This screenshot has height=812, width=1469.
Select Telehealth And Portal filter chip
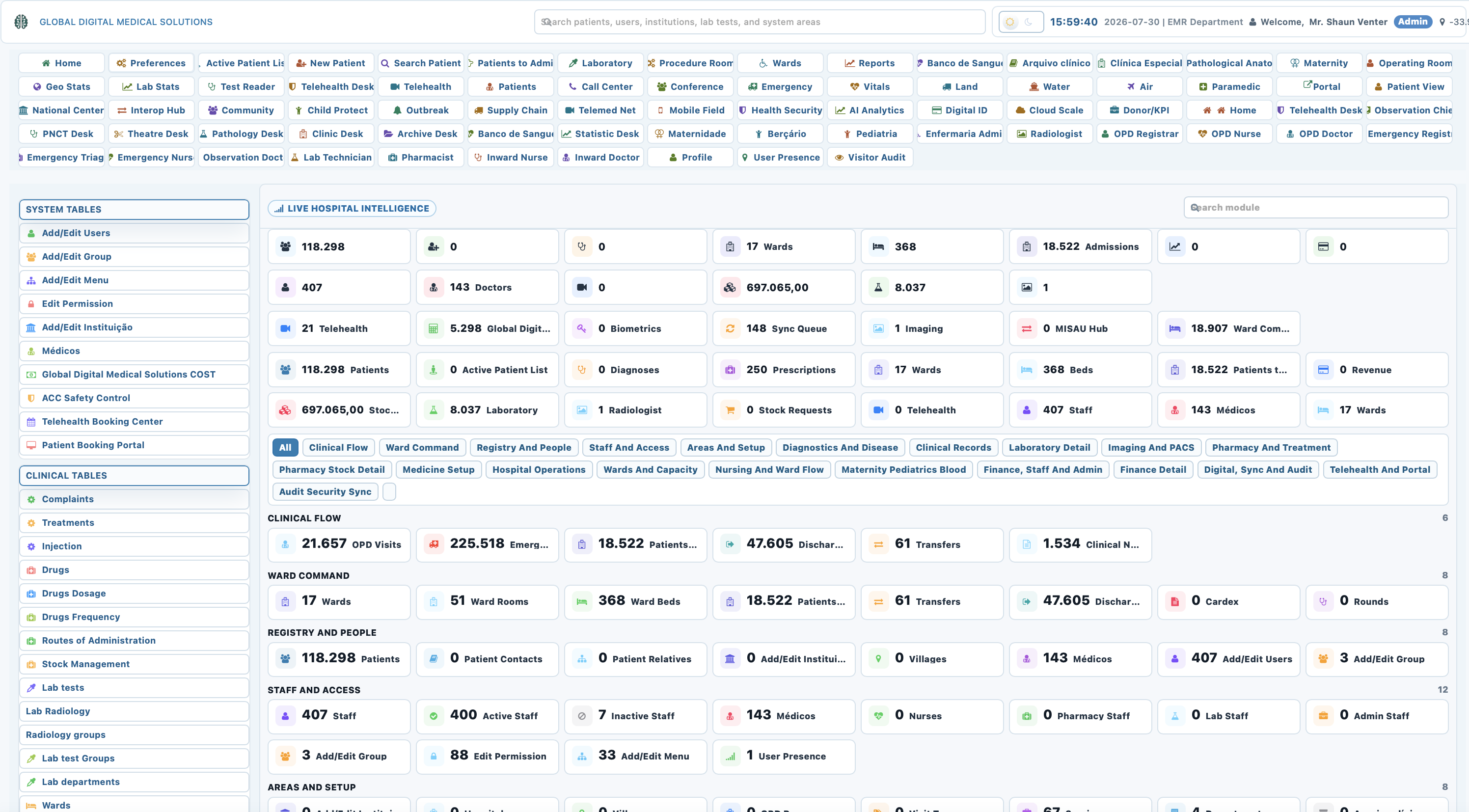(x=1380, y=469)
